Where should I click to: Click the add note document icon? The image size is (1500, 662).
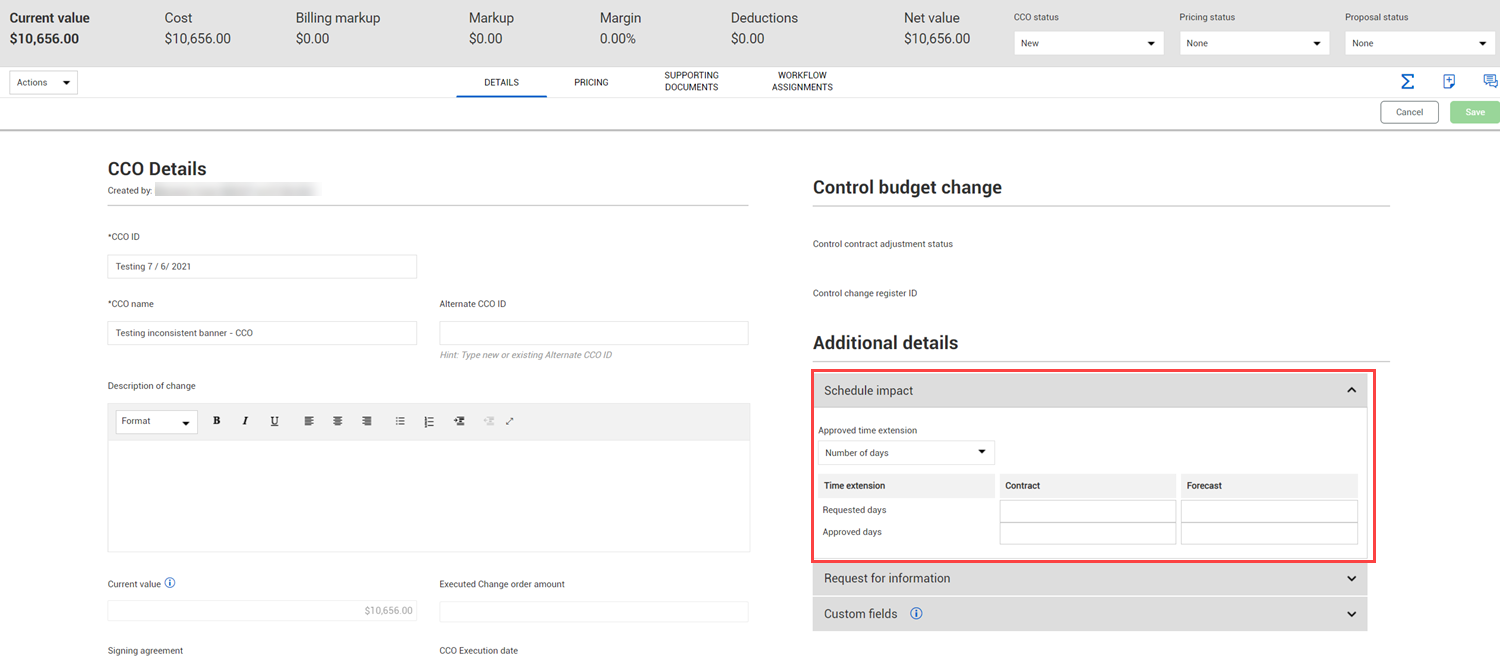tap(1449, 82)
